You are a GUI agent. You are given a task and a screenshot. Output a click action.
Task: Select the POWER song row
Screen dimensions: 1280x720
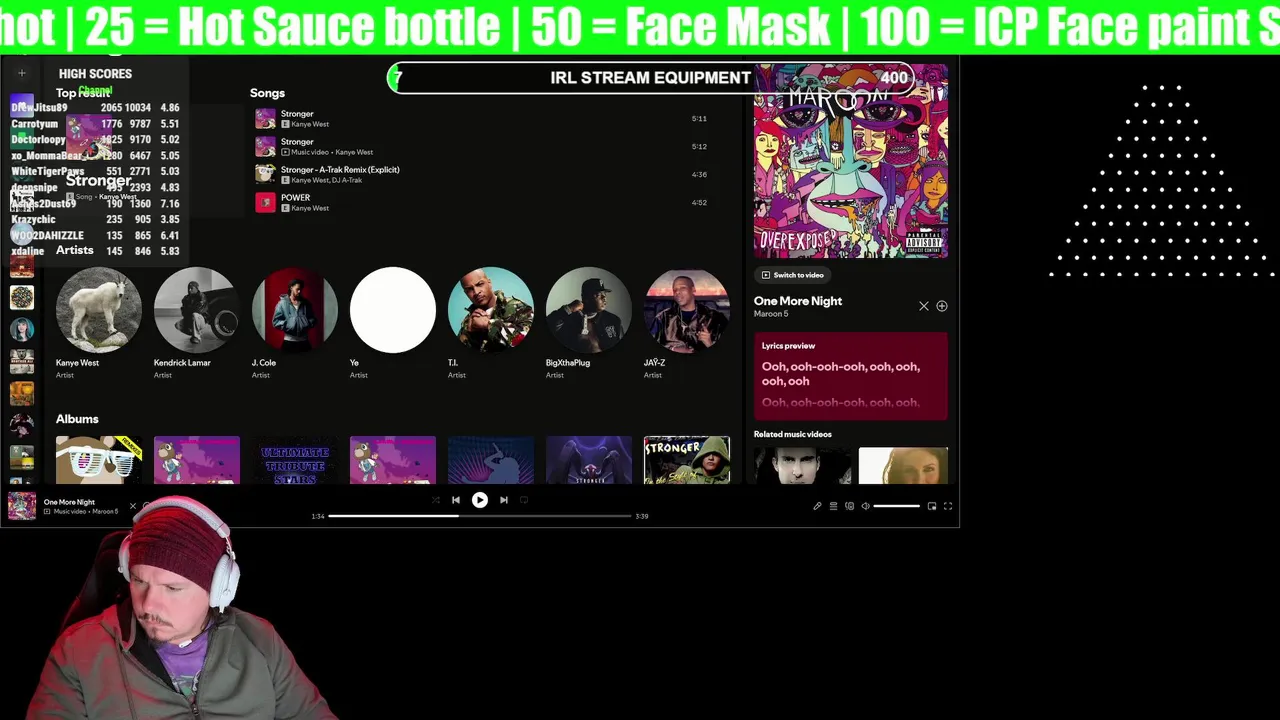[x=481, y=202]
